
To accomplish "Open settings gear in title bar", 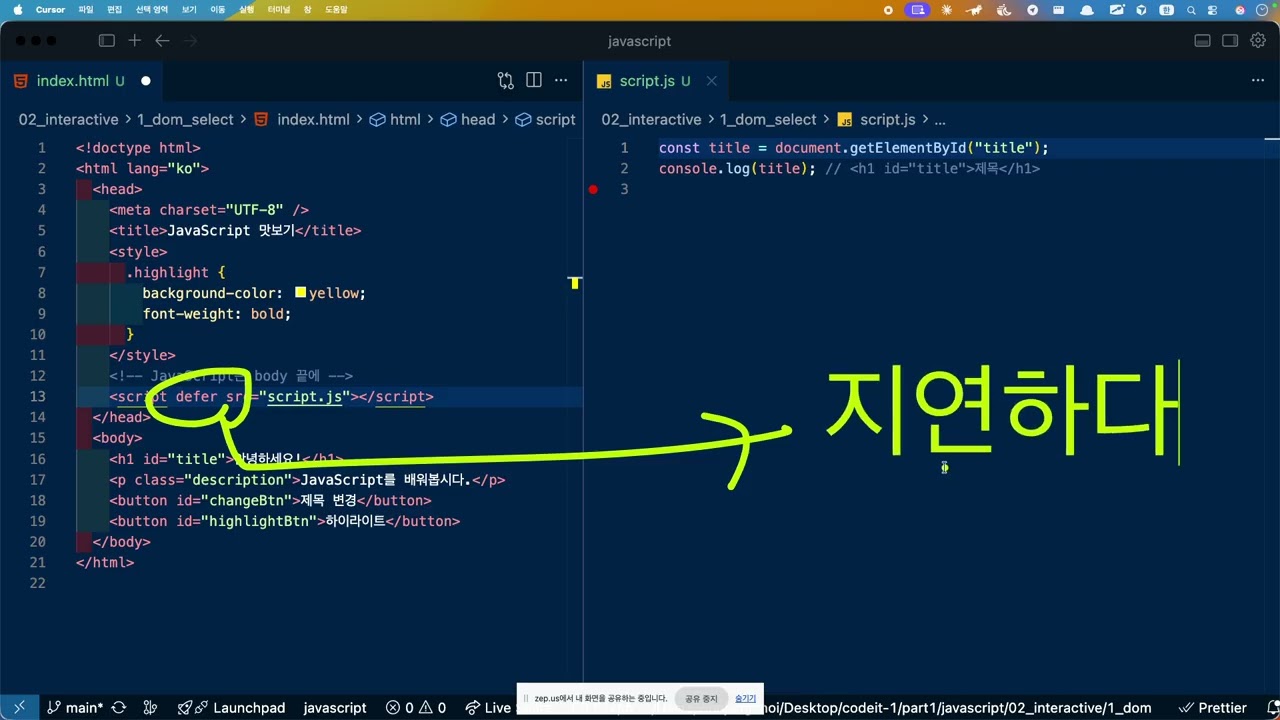I will (x=1258, y=41).
